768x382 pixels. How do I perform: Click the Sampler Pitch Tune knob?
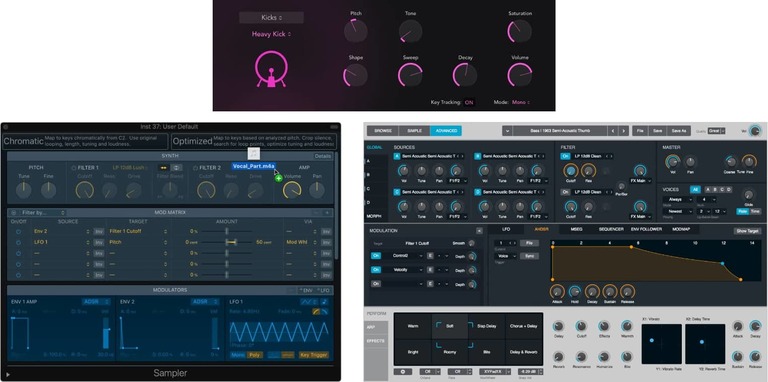coord(24,190)
